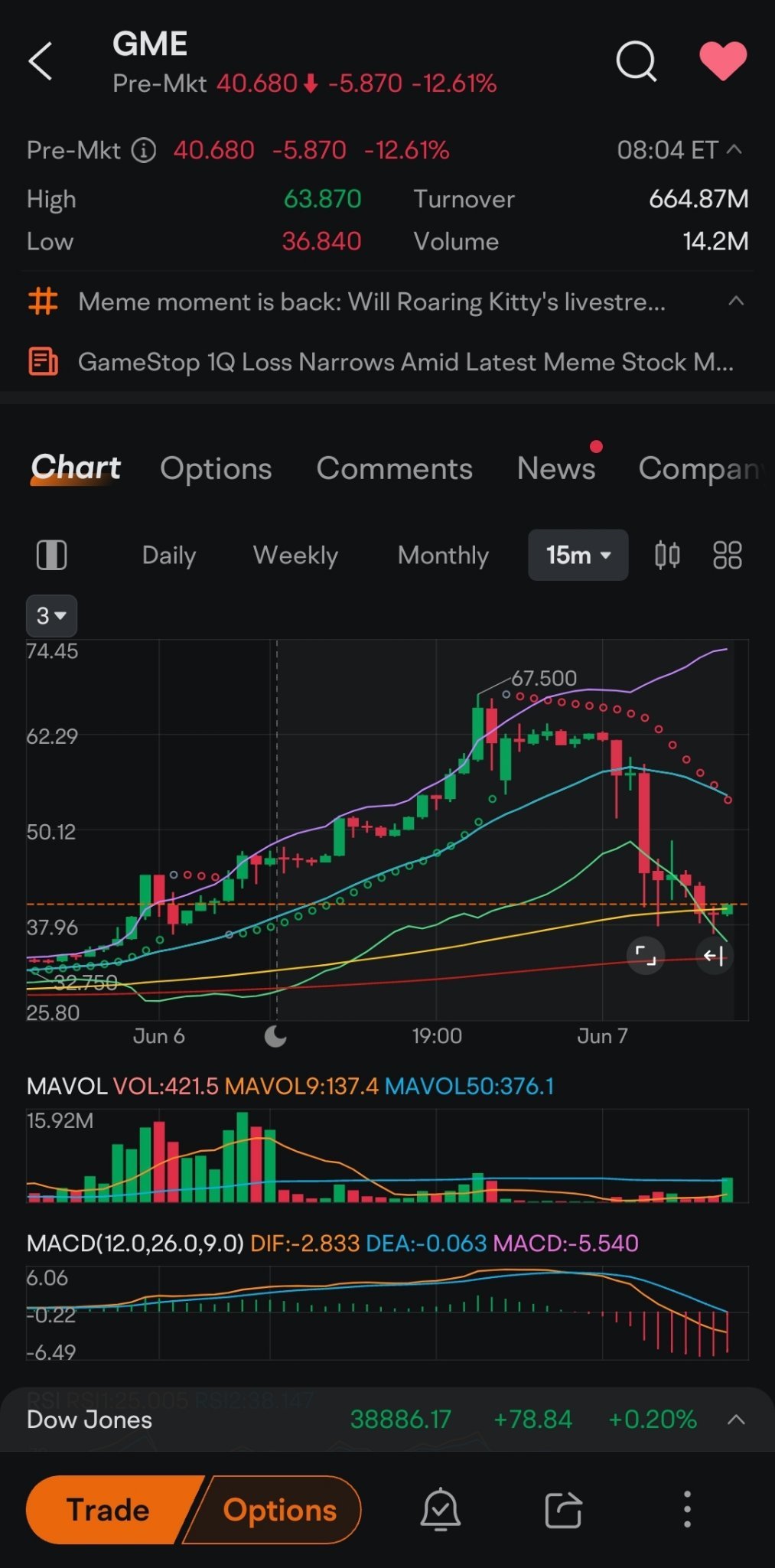Open Meme moment is back headline

[372, 302]
